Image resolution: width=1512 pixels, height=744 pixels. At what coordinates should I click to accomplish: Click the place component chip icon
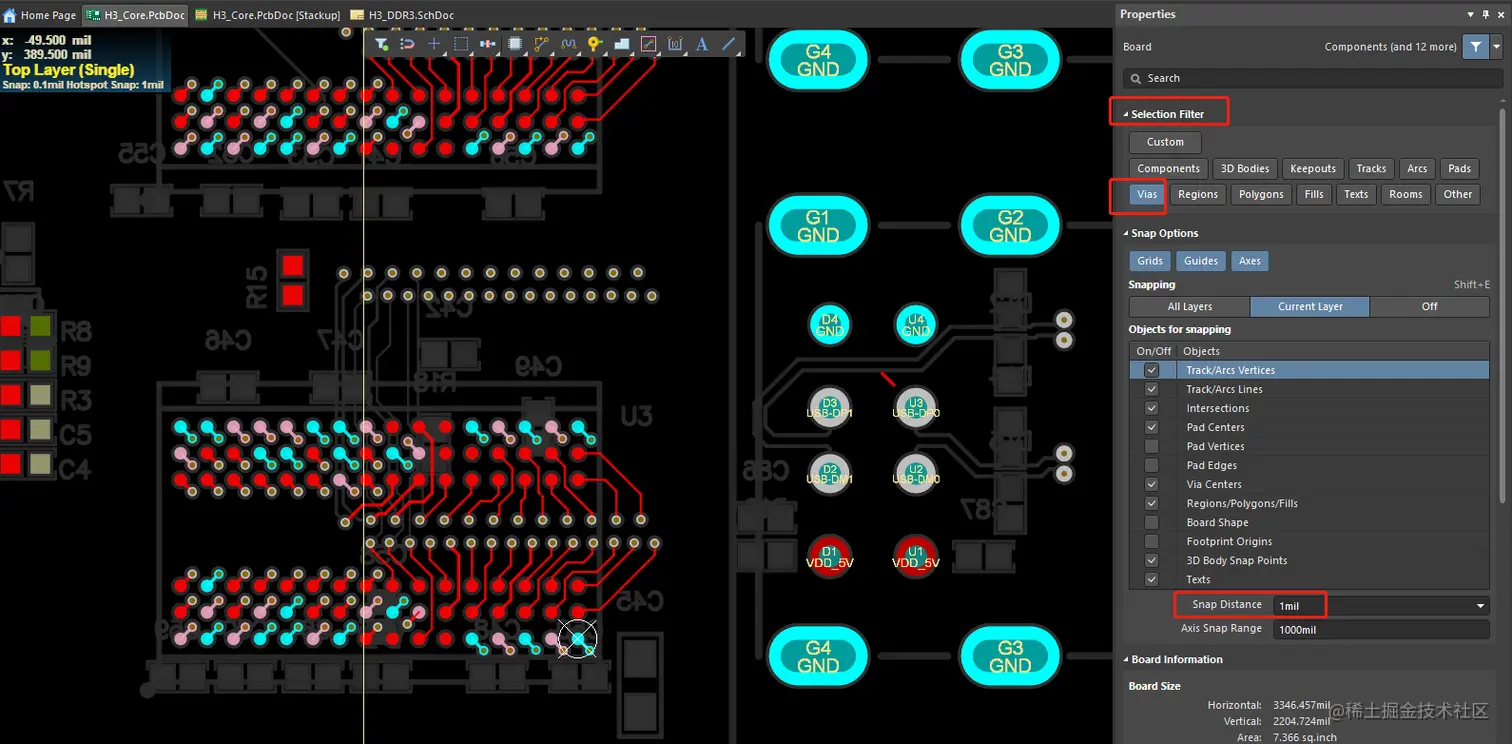(x=515, y=44)
